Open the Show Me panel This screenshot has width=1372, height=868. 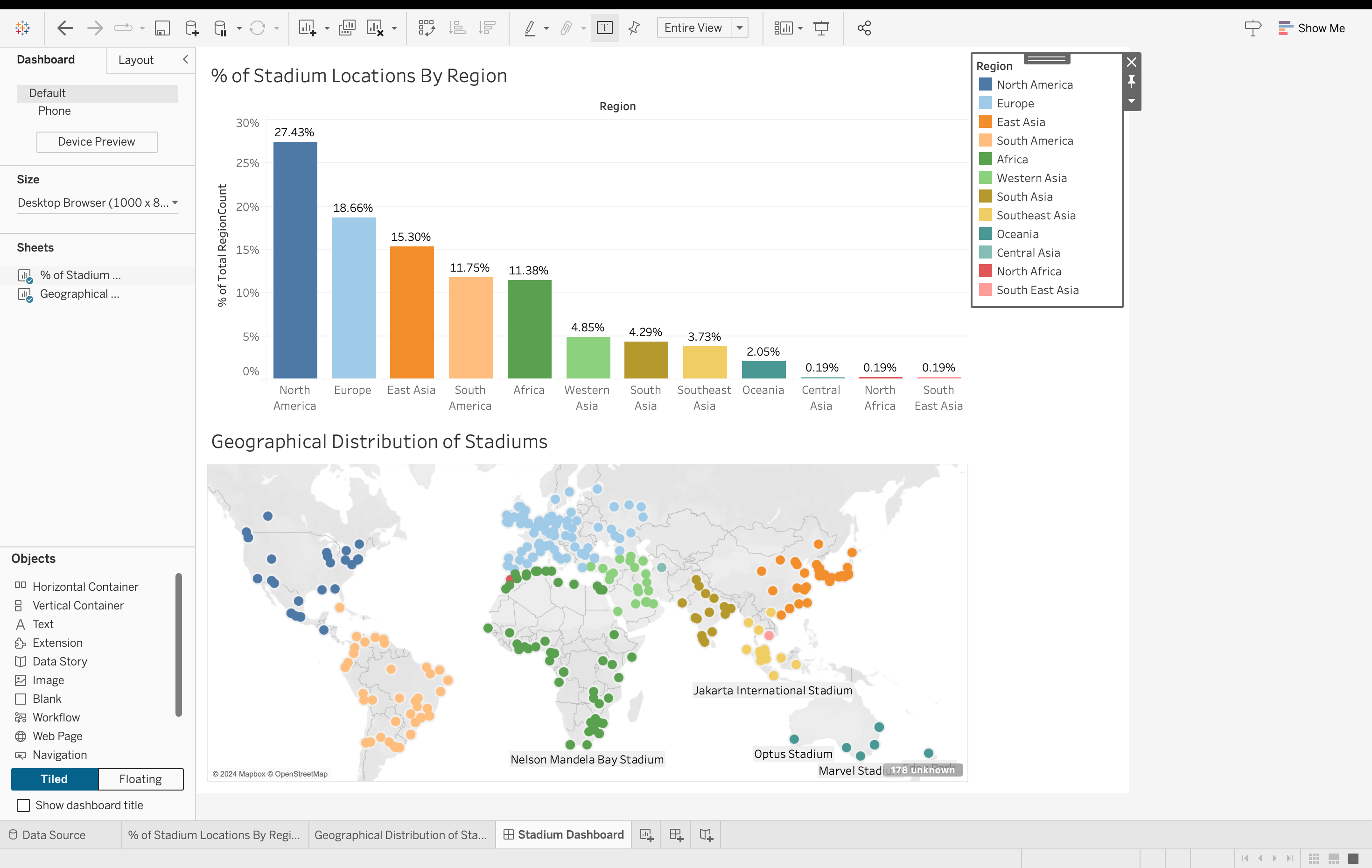coord(1312,28)
